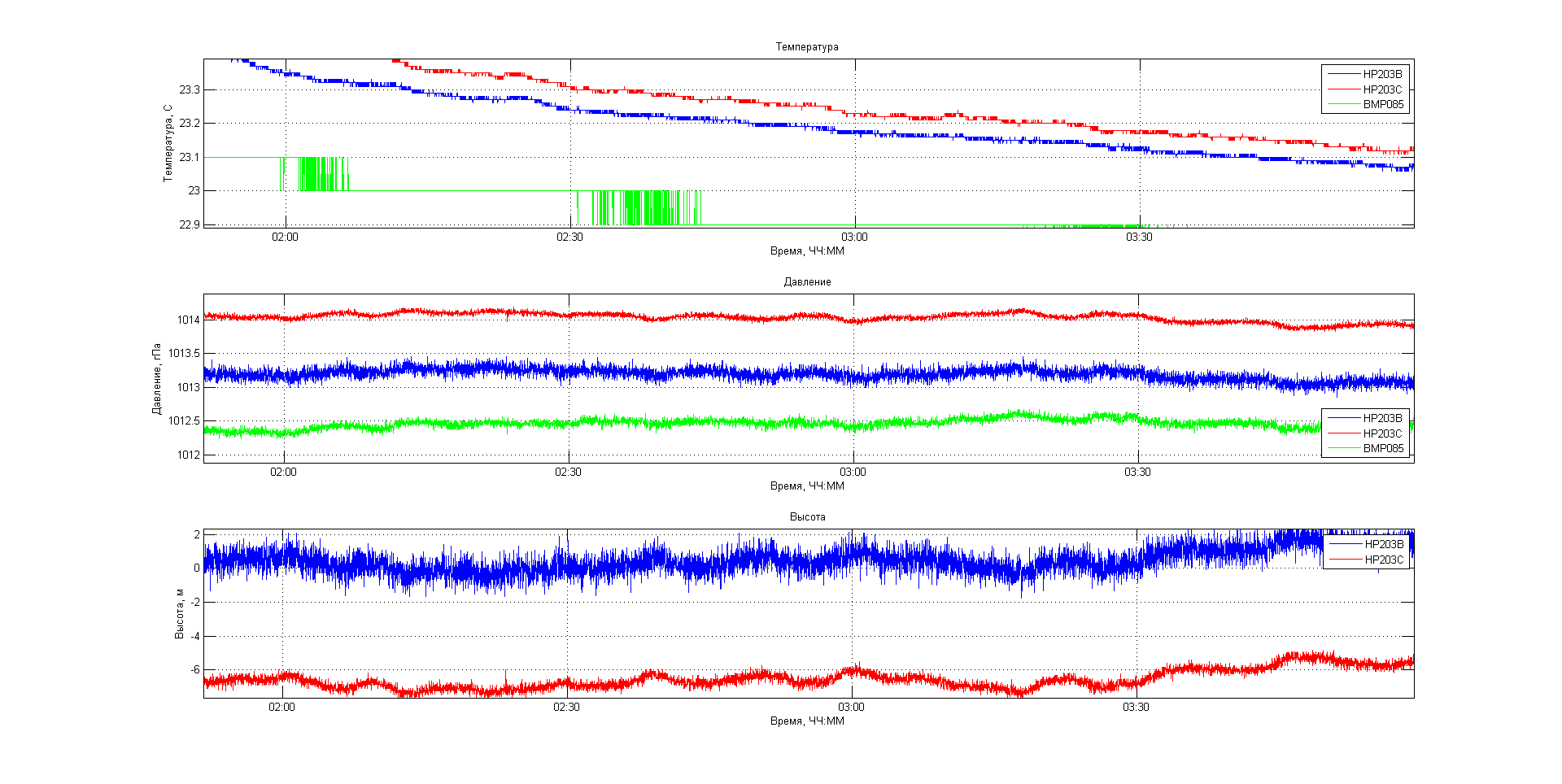Select the 03:30 time tick under Давление plot
1562x784 pixels.
pyautogui.click(x=1137, y=473)
